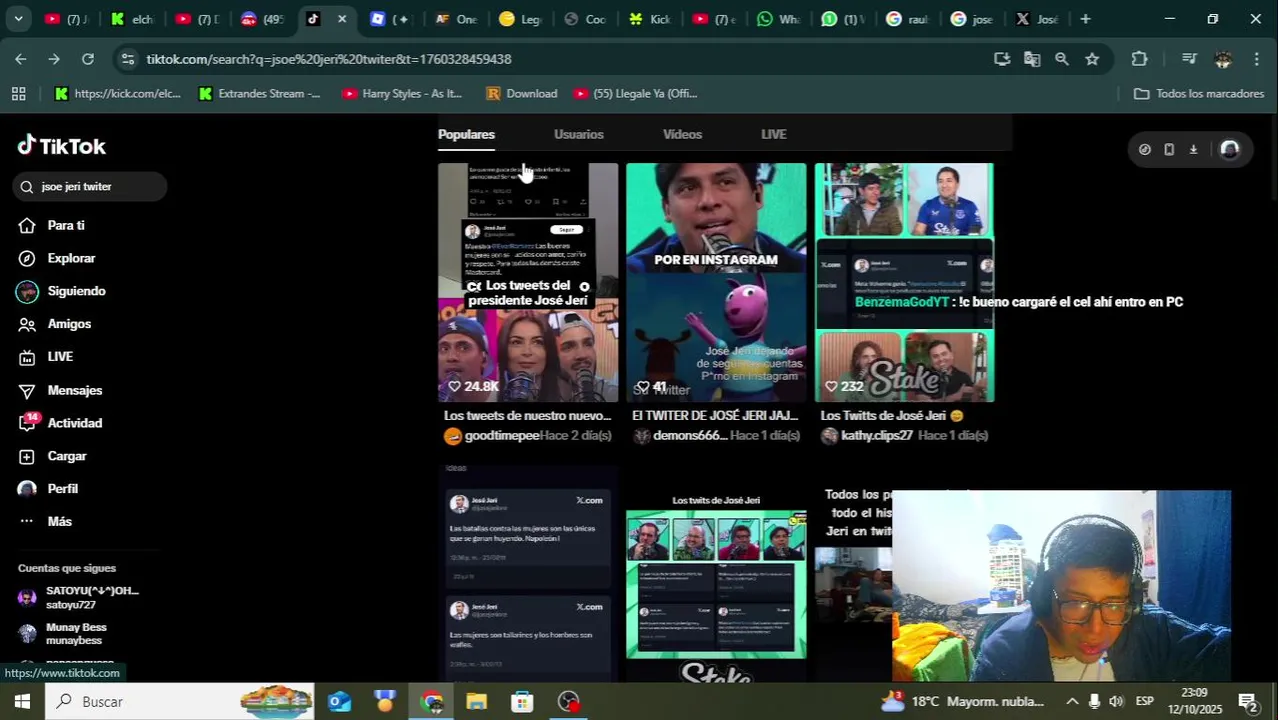The image size is (1278, 720).
Task: Open the 'Todos los marcadores' folder
Action: click(1199, 93)
